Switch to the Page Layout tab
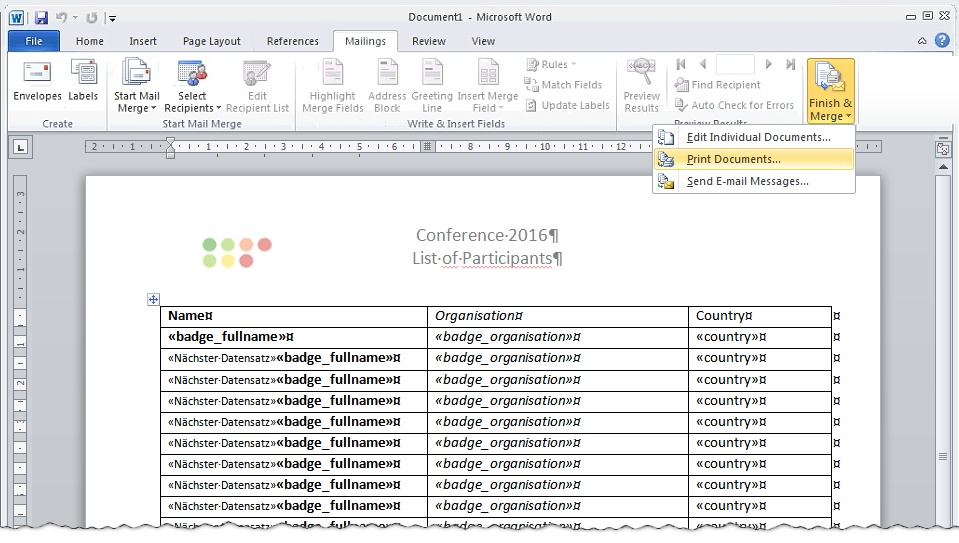The height and width of the screenshot is (543, 959). click(x=212, y=41)
